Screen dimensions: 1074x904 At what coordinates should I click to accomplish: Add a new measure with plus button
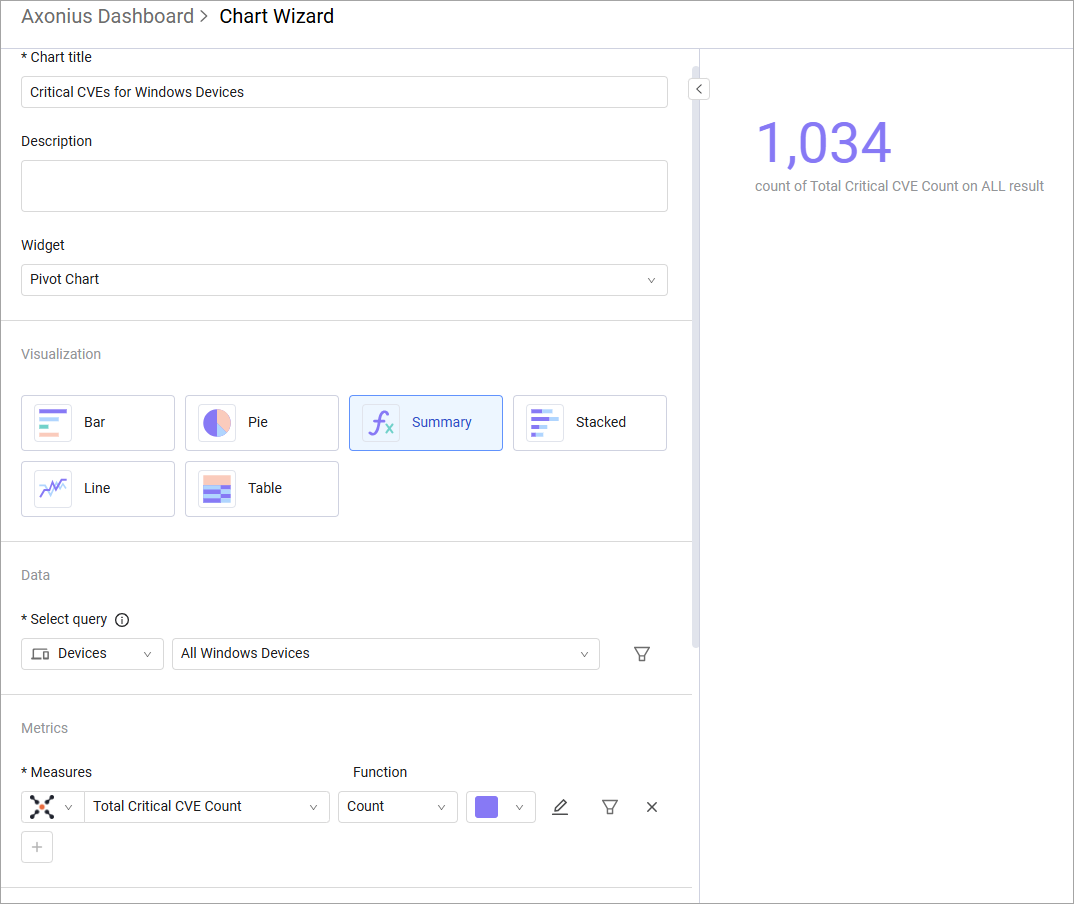click(37, 847)
